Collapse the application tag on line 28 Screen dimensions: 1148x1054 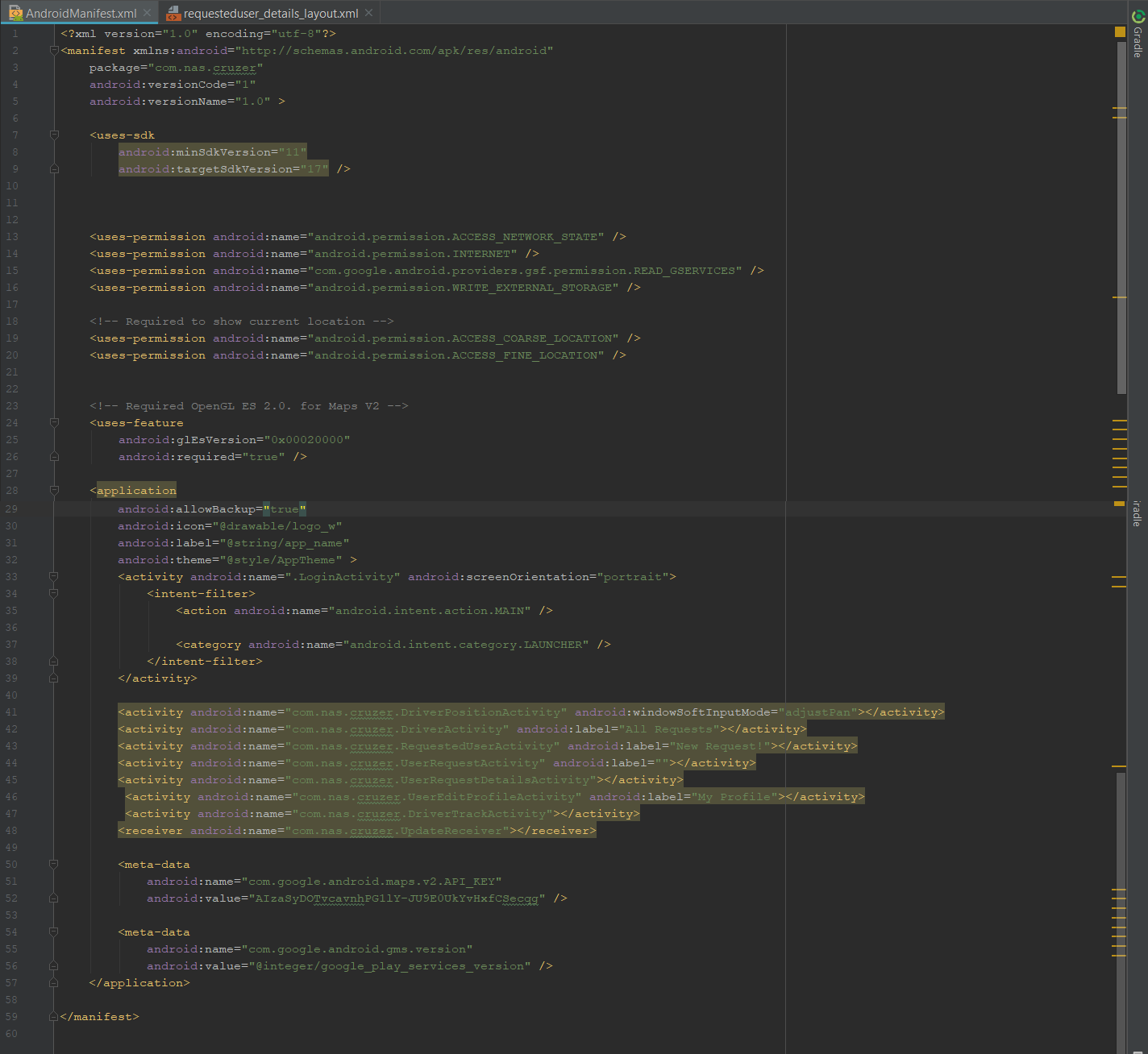click(54, 490)
